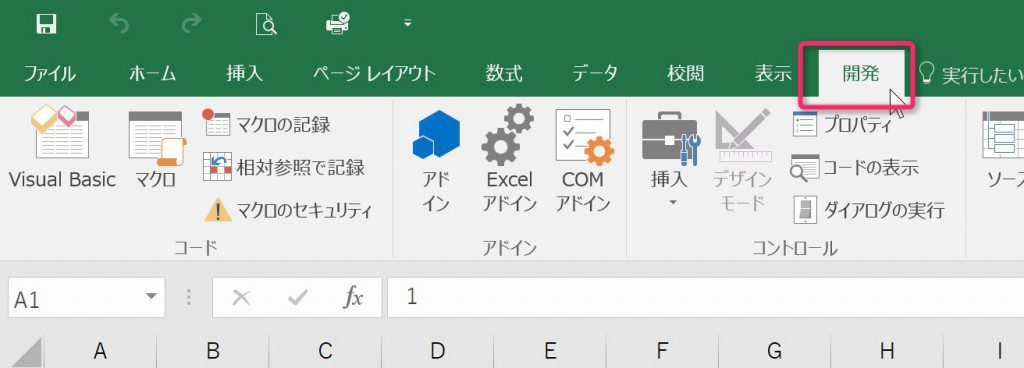Select the 開発 developer tab

860,74
